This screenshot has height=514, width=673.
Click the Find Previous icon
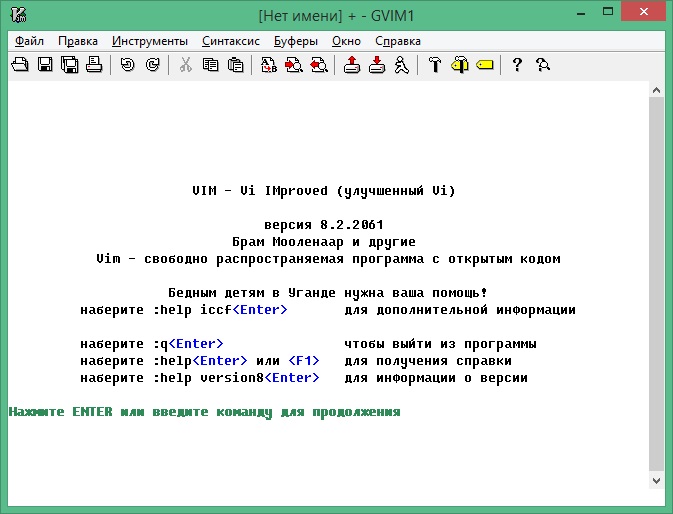(319, 65)
